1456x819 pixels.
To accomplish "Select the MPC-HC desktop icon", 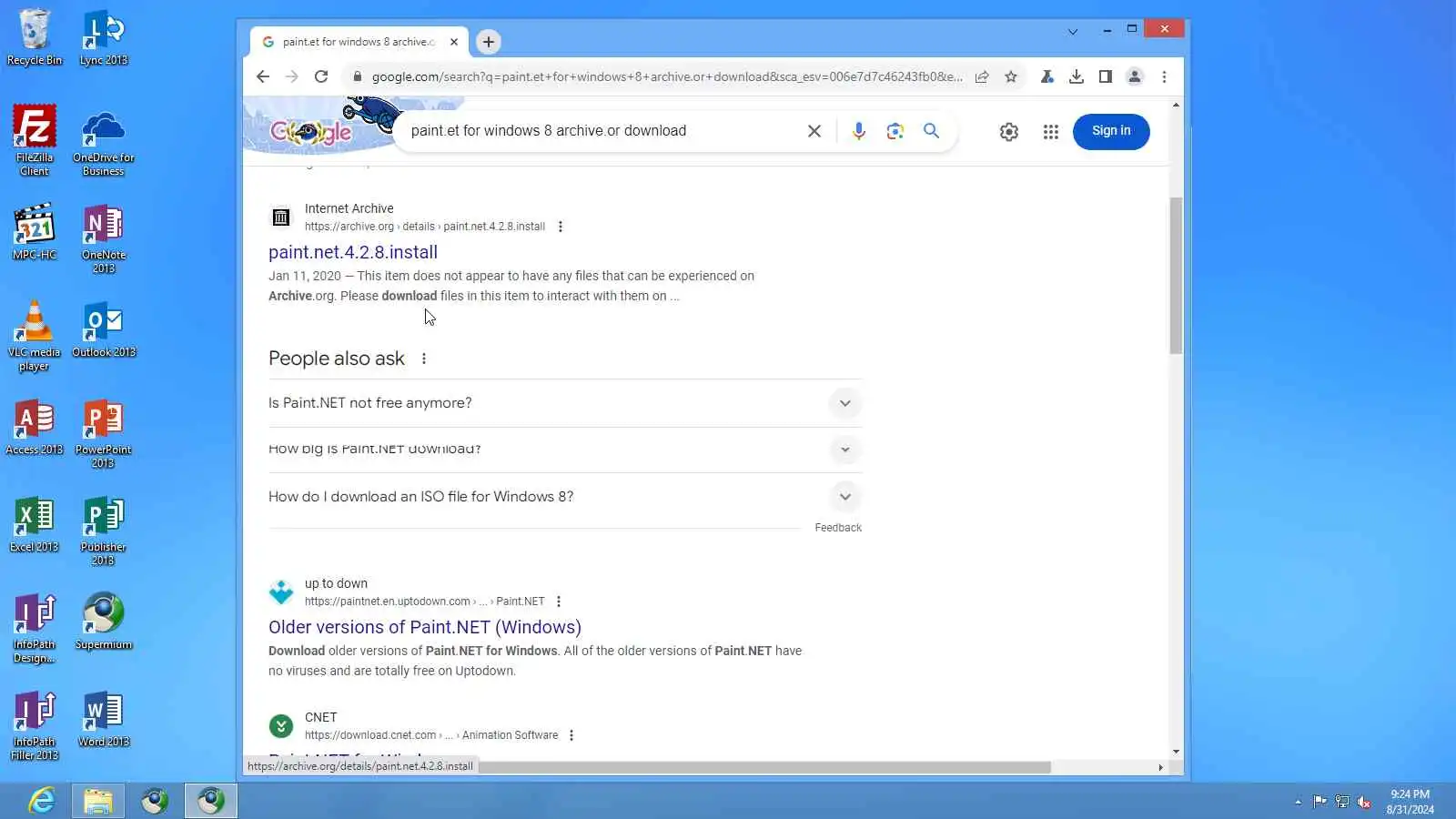I will [35, 231].
